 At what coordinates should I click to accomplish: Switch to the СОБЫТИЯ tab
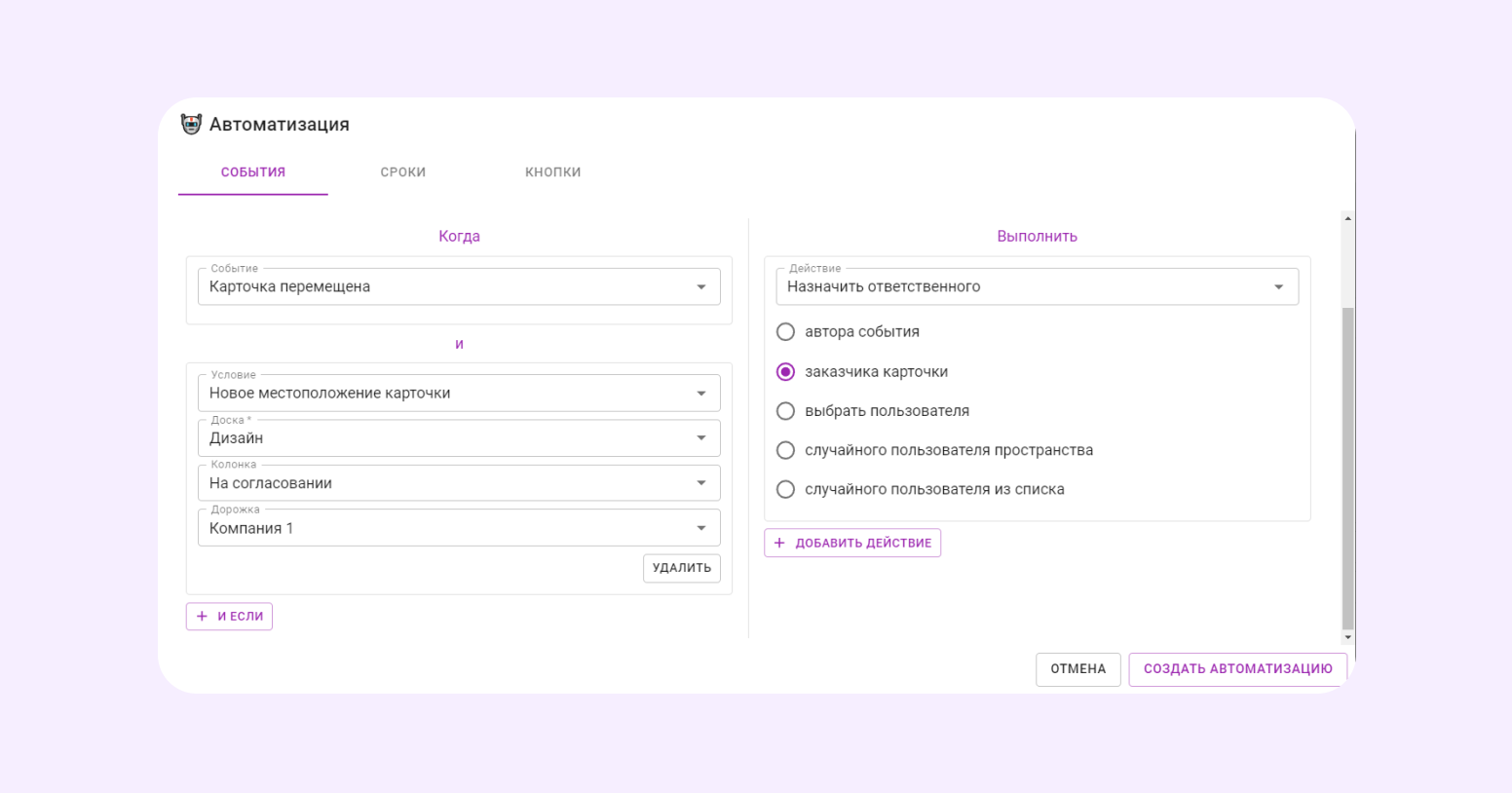[x=253, y=172]
